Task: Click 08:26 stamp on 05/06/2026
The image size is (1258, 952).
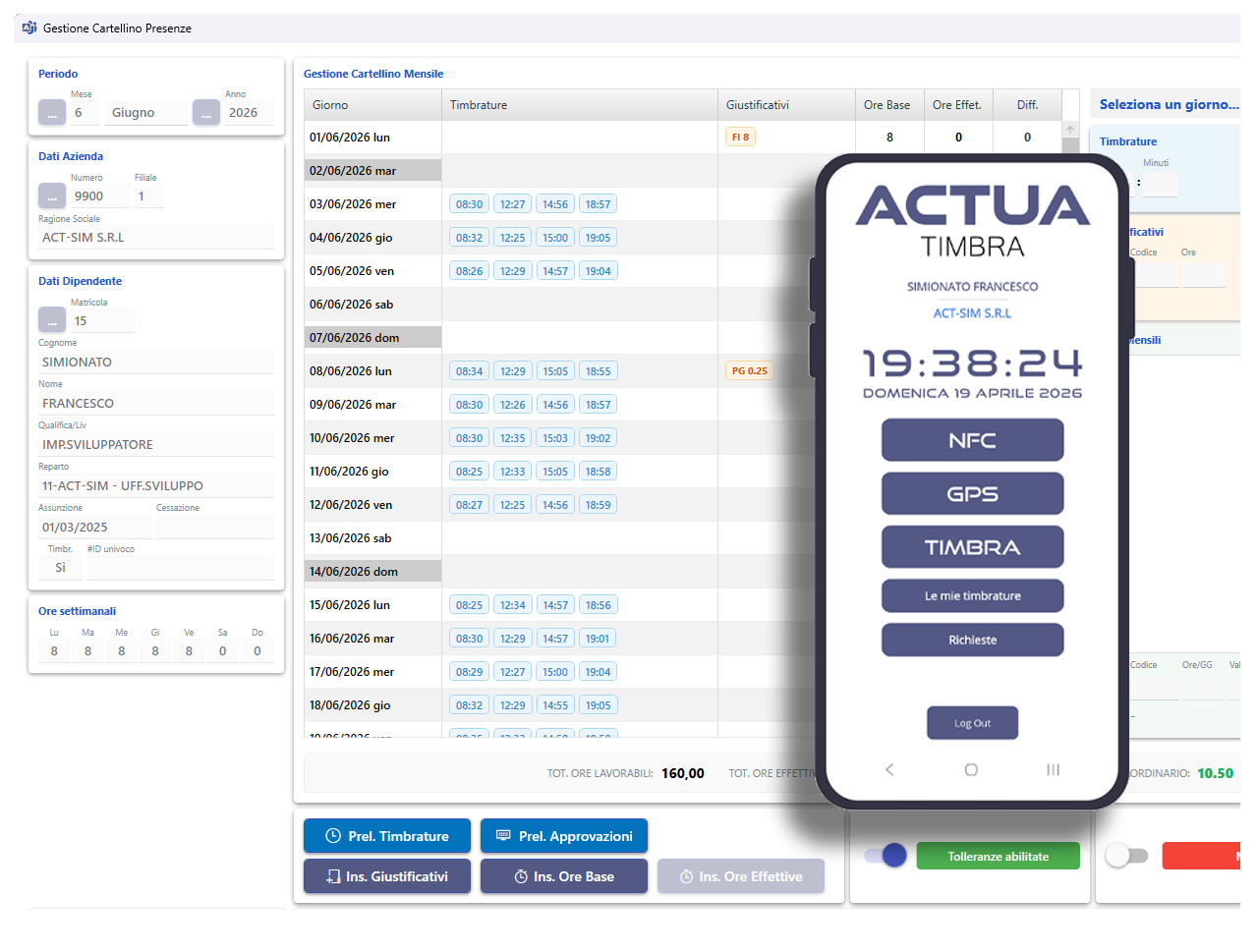Action: click(x=469, y=271)
